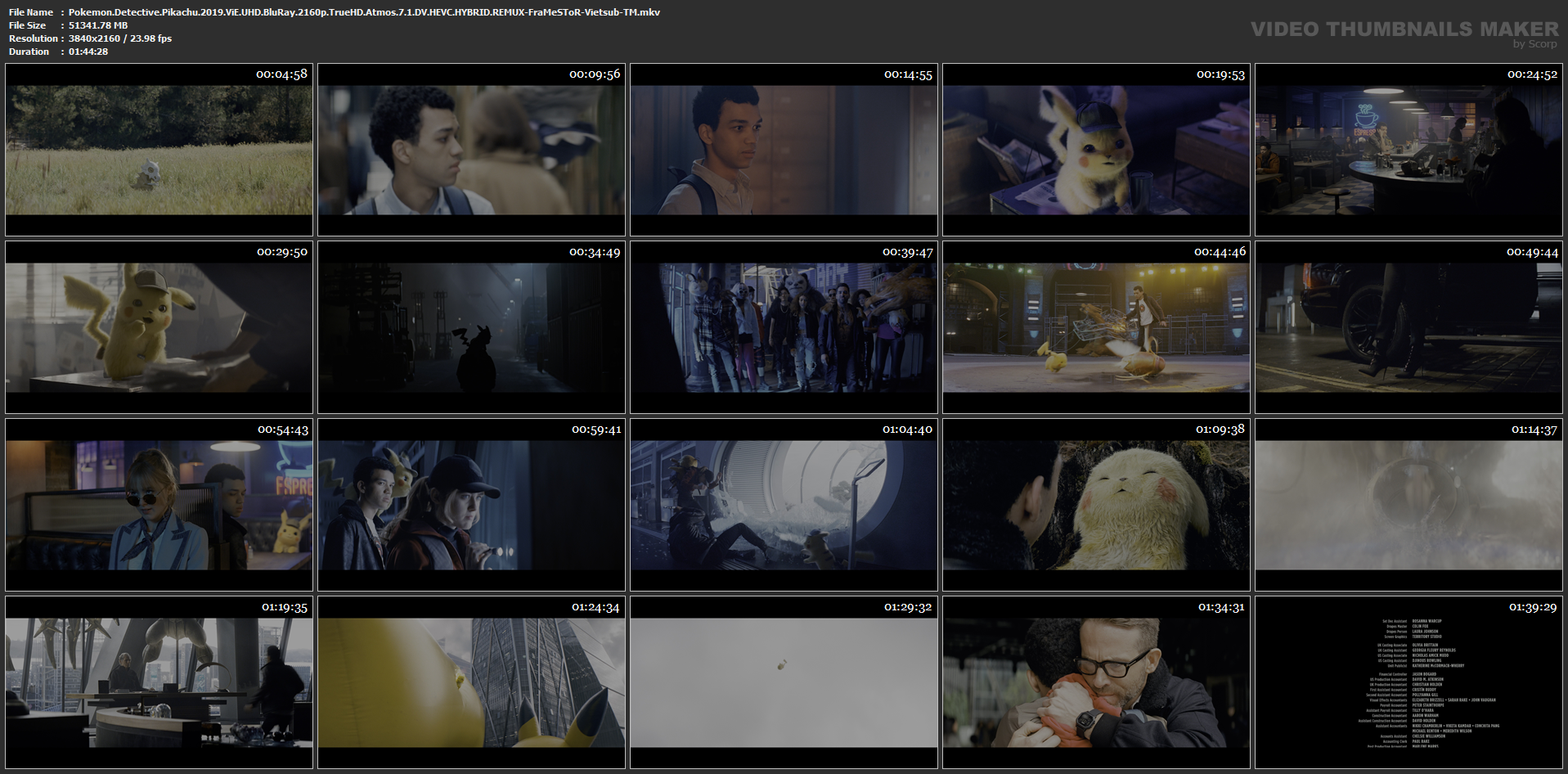Open the thumbnail at 00:59:41
The image size is (1568, 774).
tap(471, 505)
